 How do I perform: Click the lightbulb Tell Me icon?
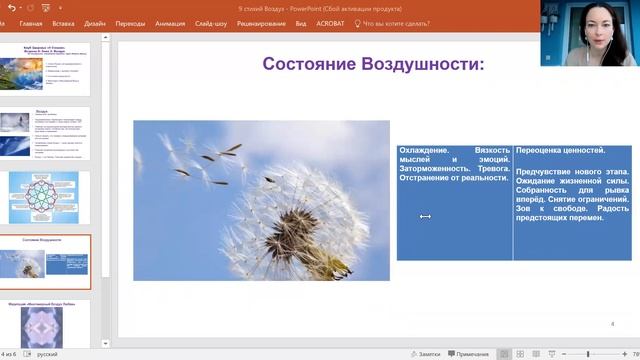[x=358, y=24]
